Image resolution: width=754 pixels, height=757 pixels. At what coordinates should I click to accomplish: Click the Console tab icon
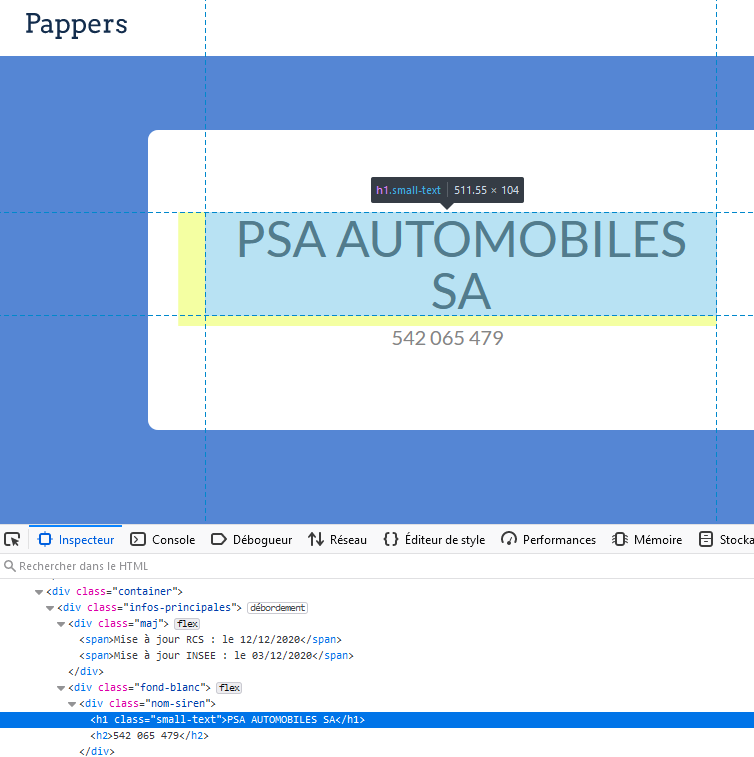[x=138, y=539]
